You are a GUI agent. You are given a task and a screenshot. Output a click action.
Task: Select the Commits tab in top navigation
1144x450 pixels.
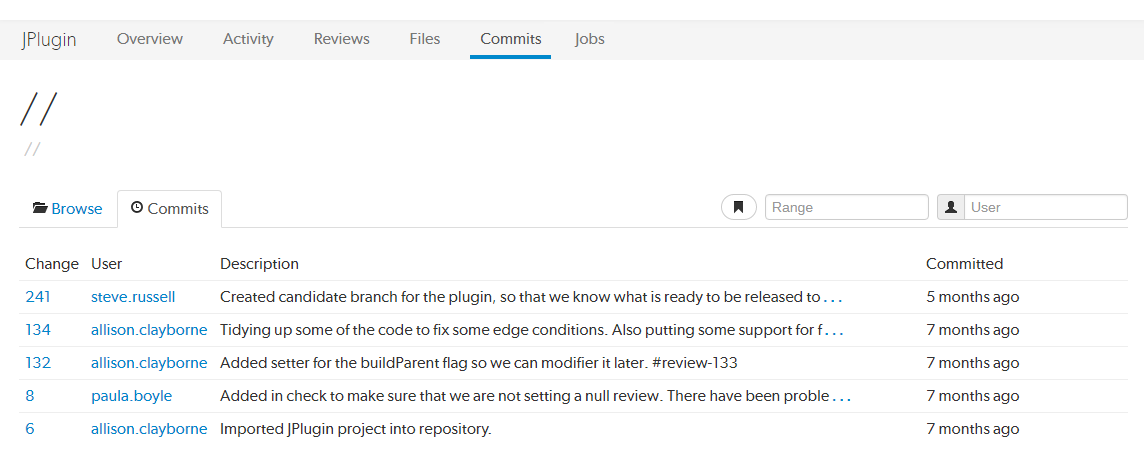click(x=511, y=39)
